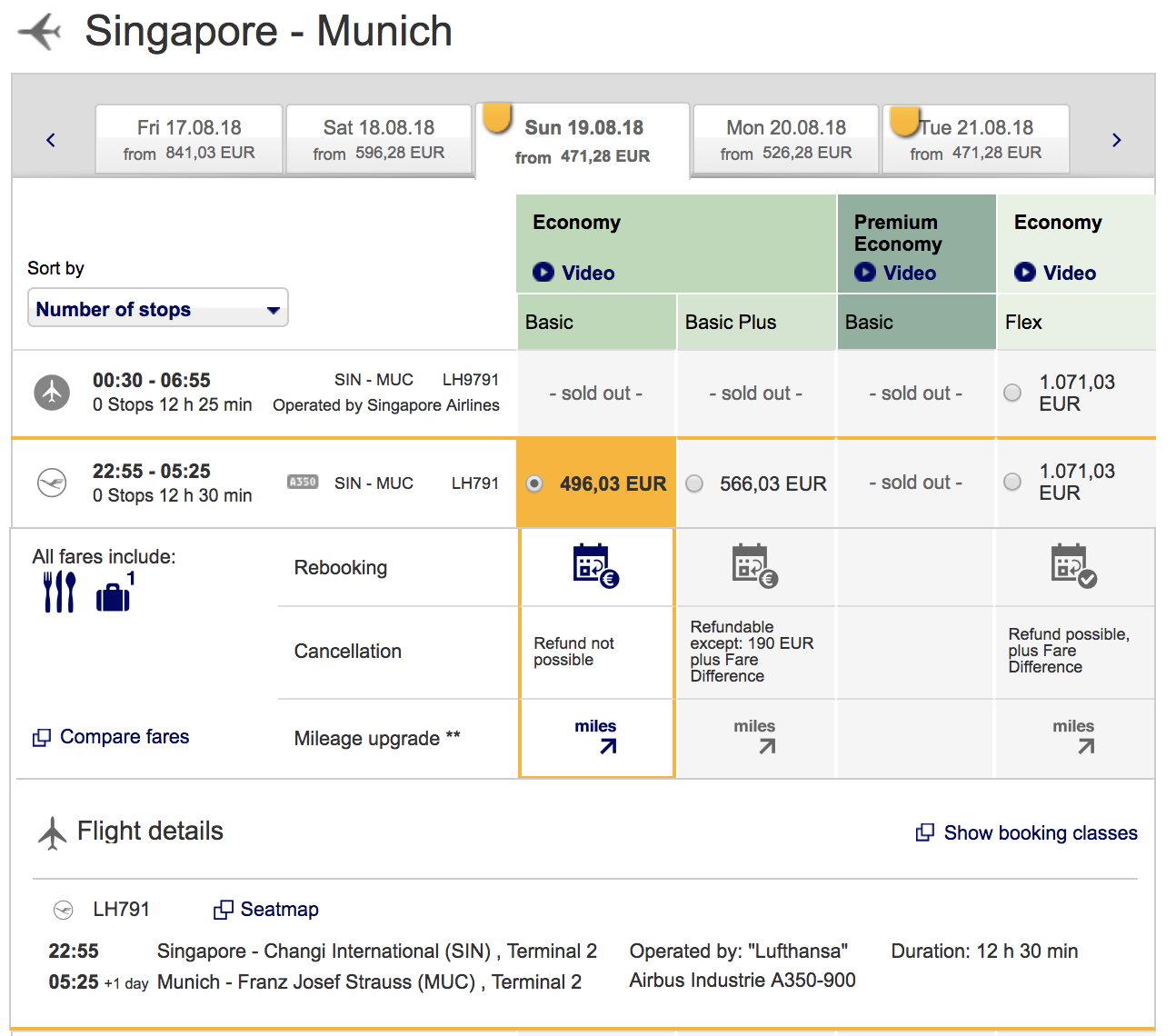Viewport: 1176px width, 1036px height.
Task: Click the Singapore Airlines operated flight icon
Action: point(52,393)
